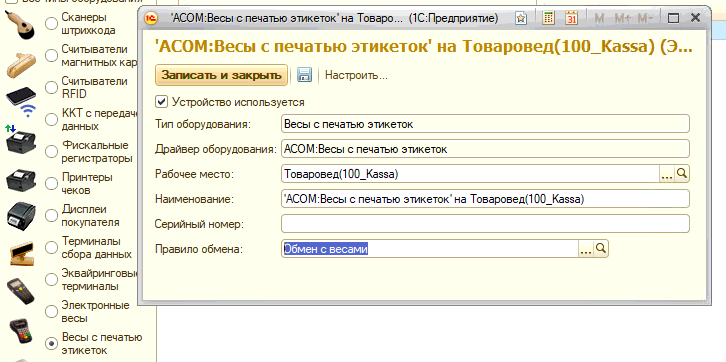Select Считыватели магнитных карт radio button
Image resolution: width=726 pixels, height=362 pixels.
coord(51,56)
